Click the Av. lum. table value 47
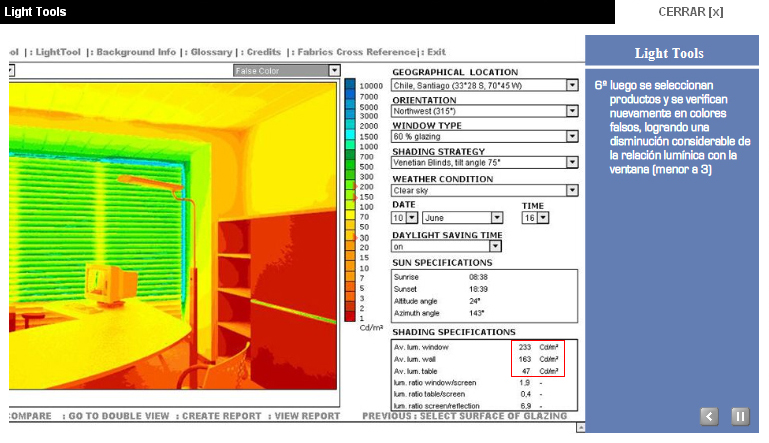 tap(526, 371)
